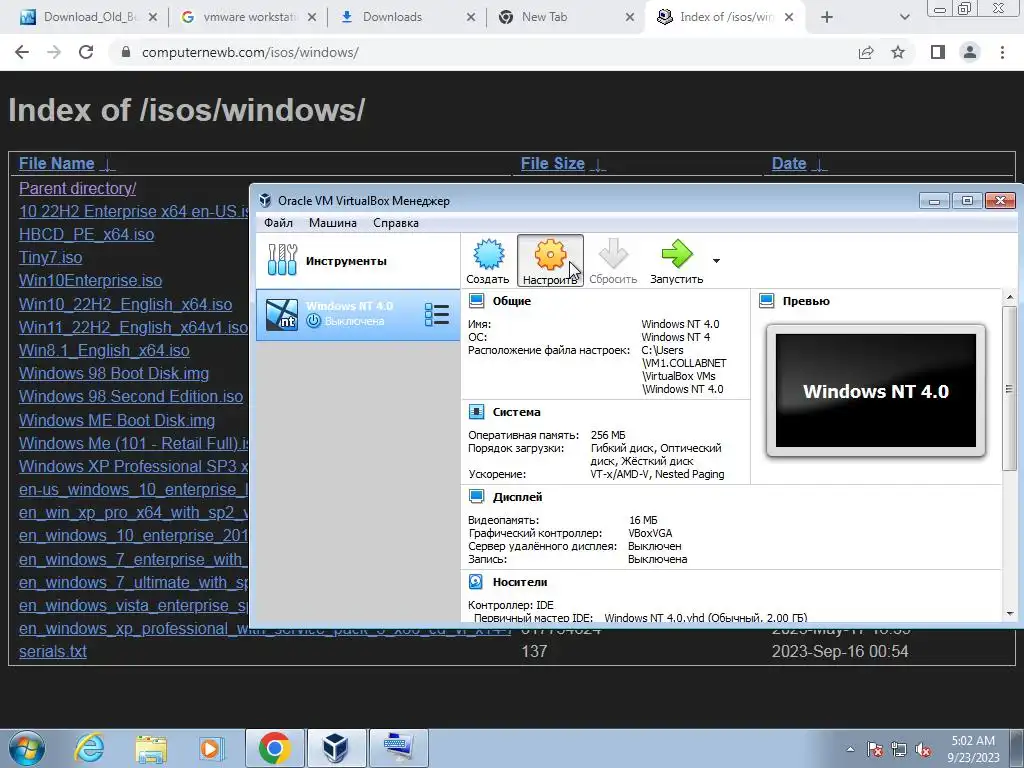Close the Downloads tab

pos(471,17)
